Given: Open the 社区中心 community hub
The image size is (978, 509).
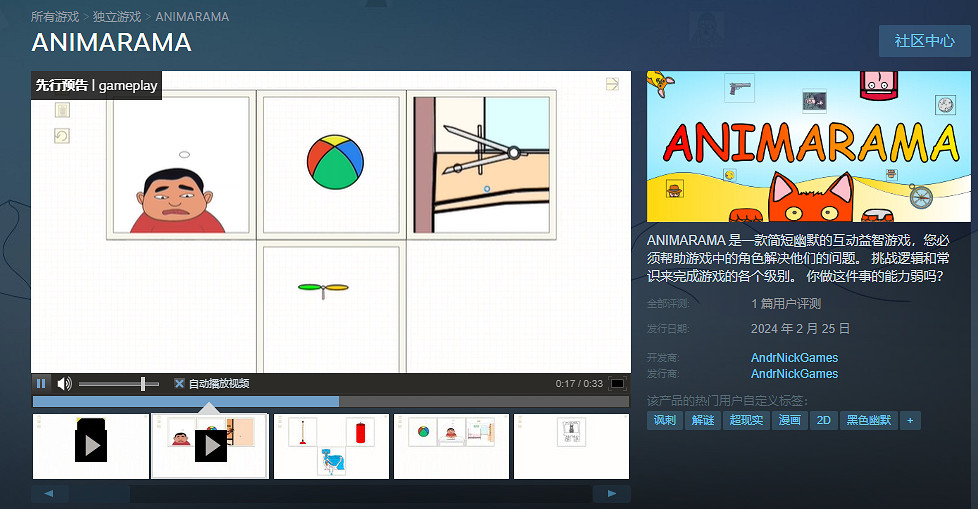Looking at the screenshot, I should point(924,41).
